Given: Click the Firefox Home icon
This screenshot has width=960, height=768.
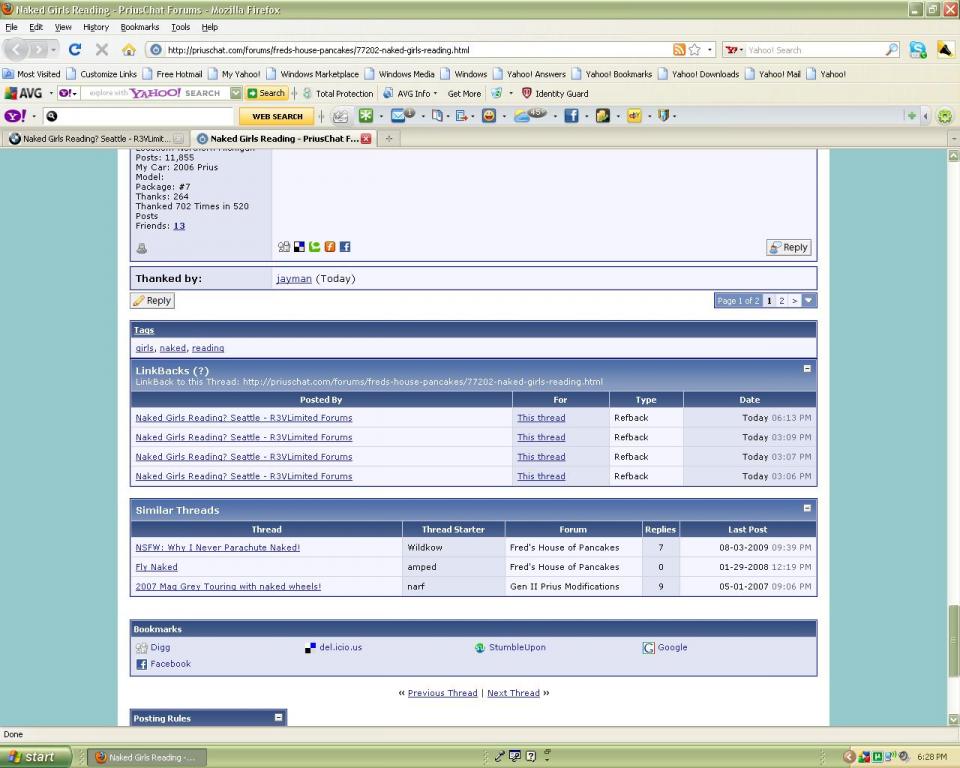Looking at the screenshot, I should pyautogui.click(x=128, y=50).
